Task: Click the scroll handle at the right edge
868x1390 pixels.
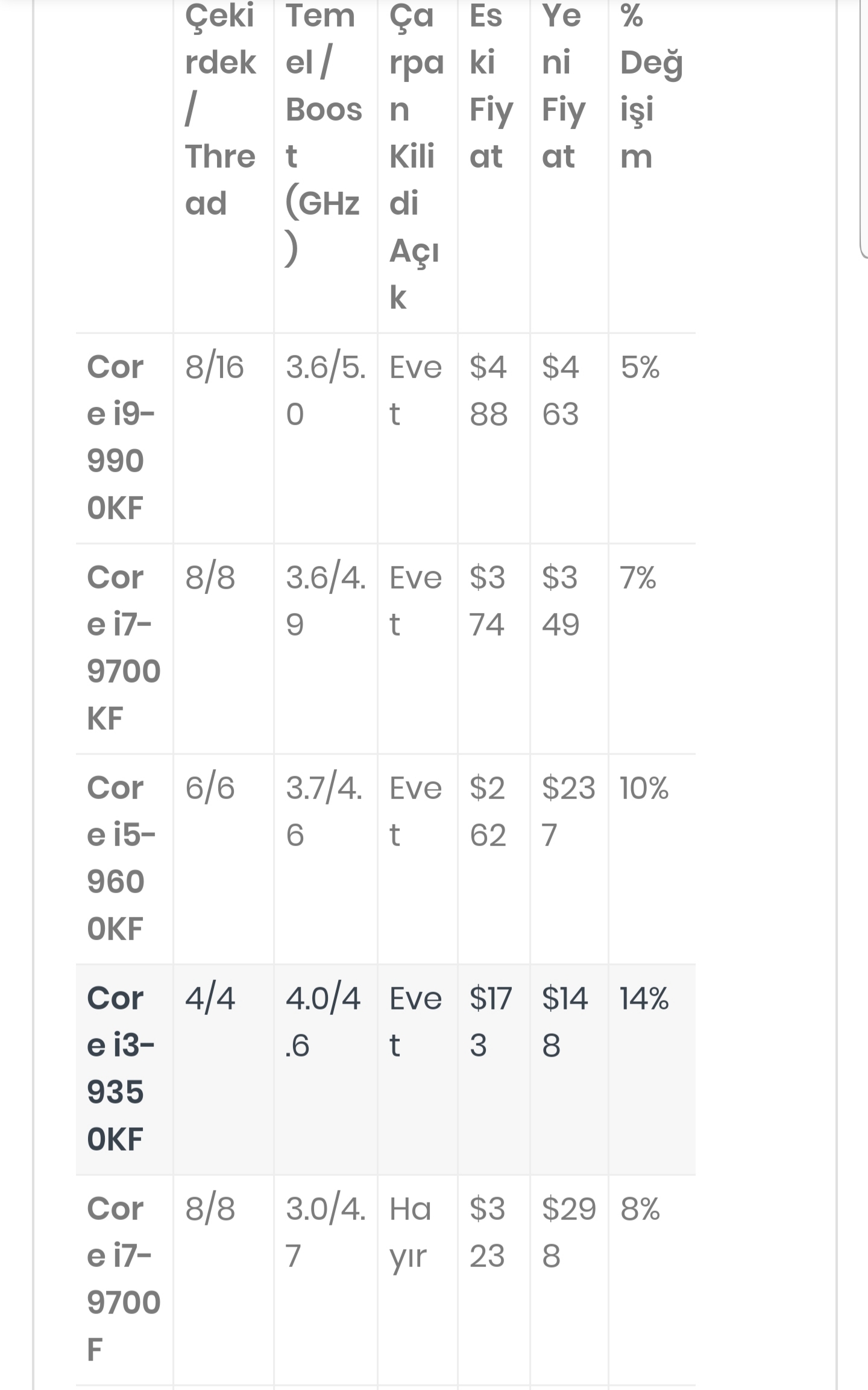Action: click(x=863, y=130)
